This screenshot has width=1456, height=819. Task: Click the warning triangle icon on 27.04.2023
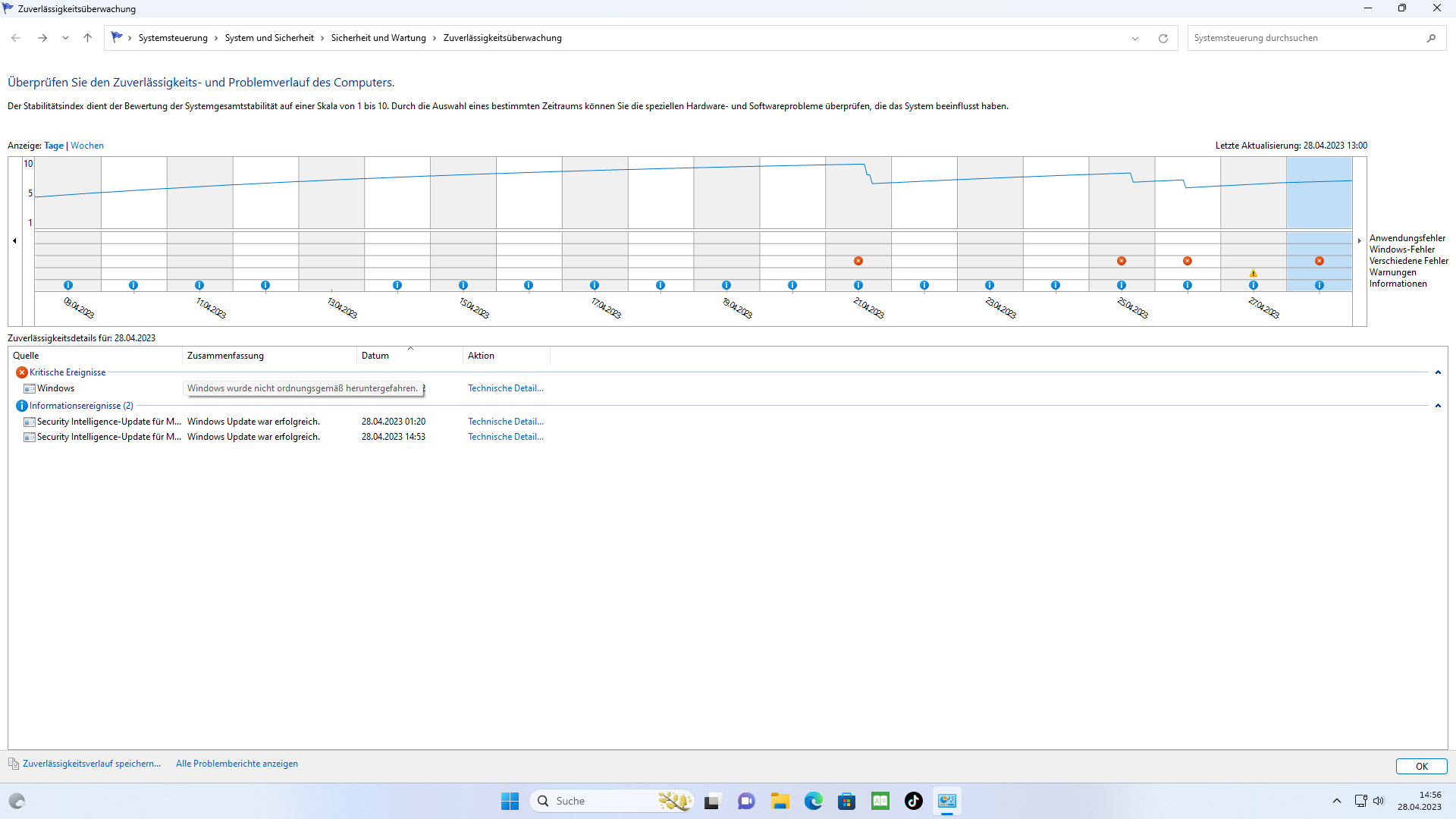[x=1253, y=274]
